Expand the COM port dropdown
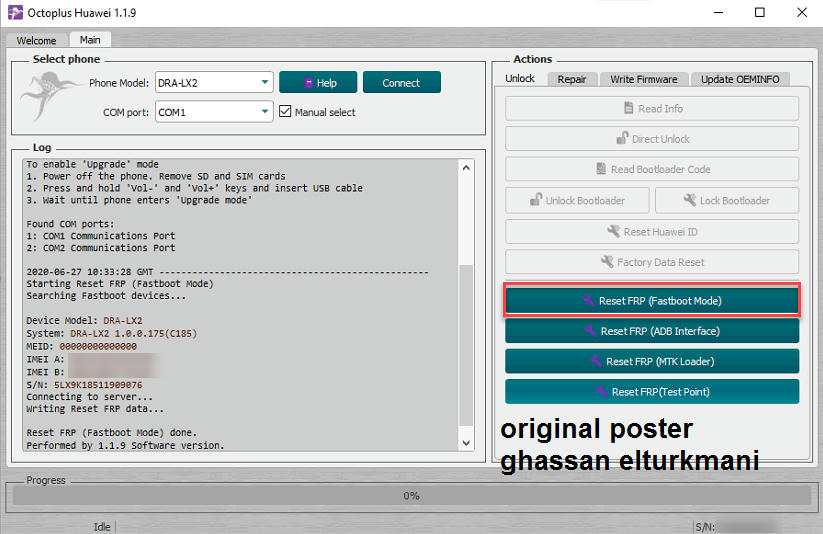The width and height of the screenshot is (823, 534). pos(214,112)
